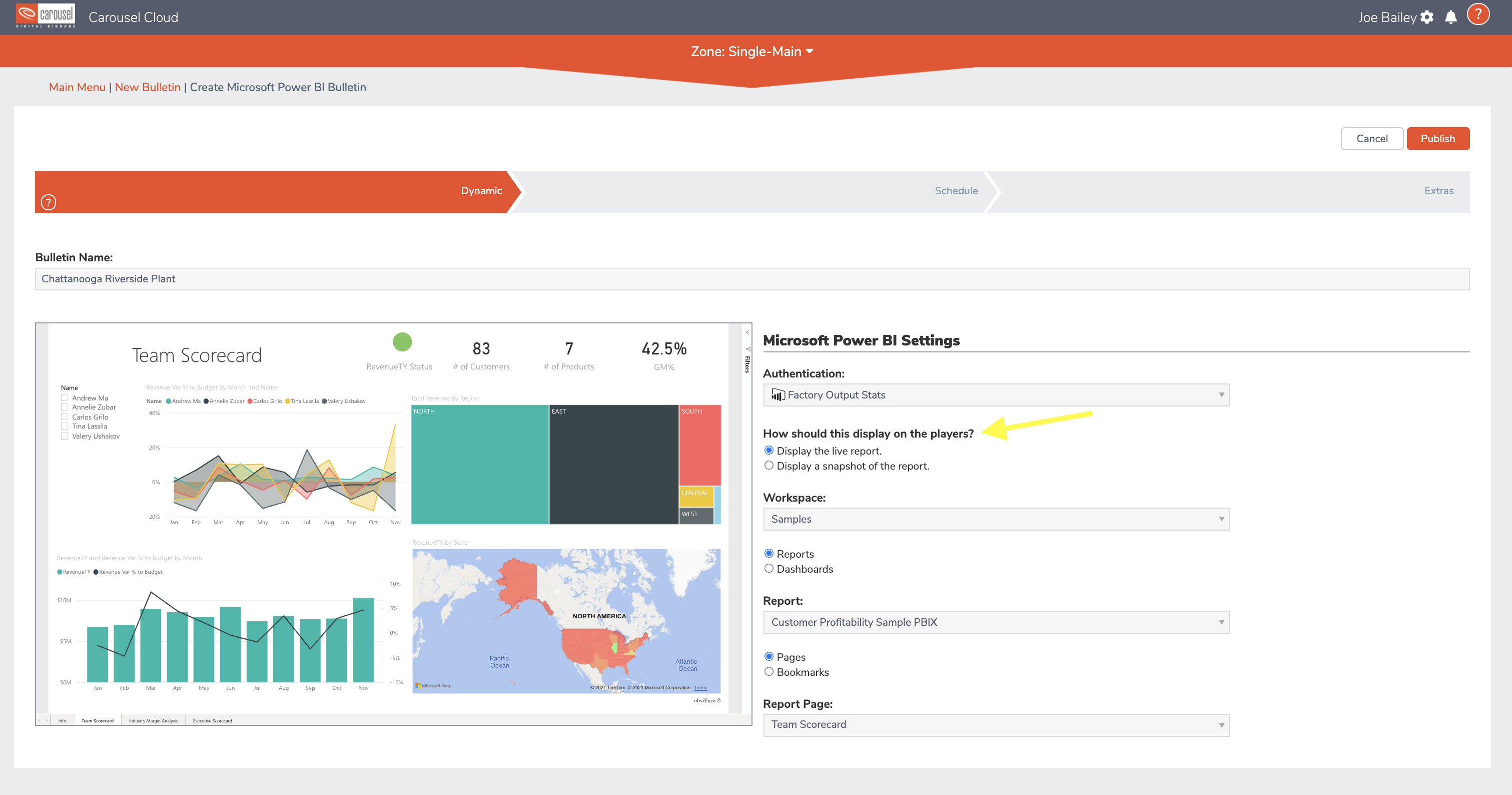Select Display the live report option
1512x795 pixels.
769,451
